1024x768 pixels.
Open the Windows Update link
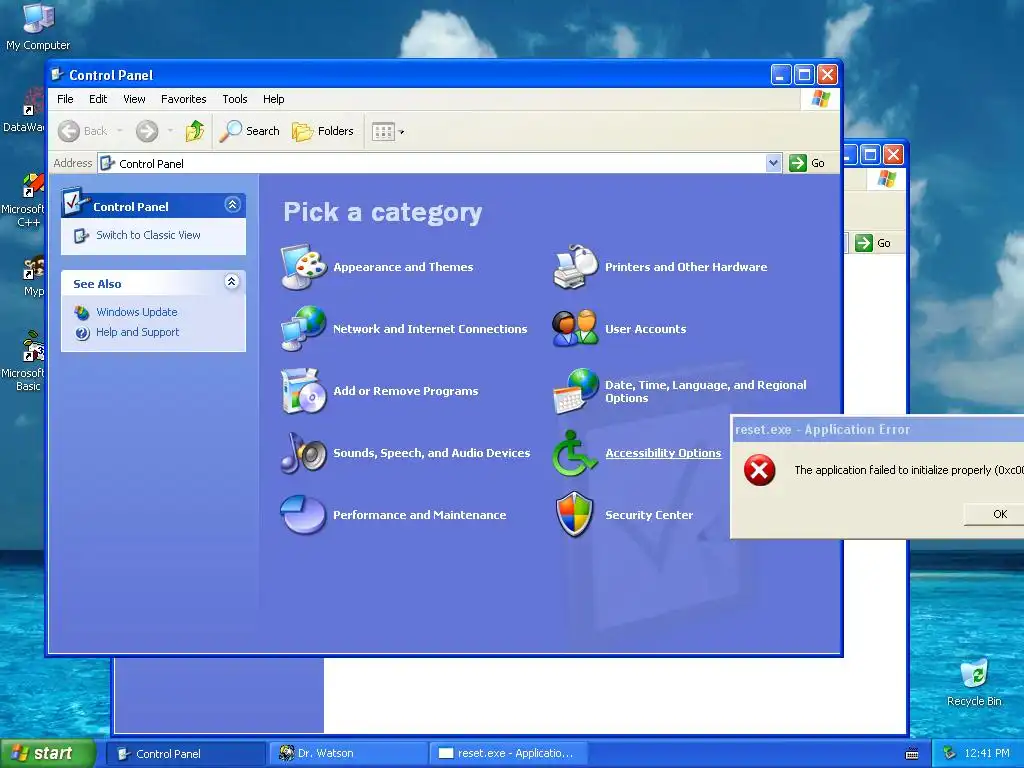pyautogui.click(x=136, y=312)
